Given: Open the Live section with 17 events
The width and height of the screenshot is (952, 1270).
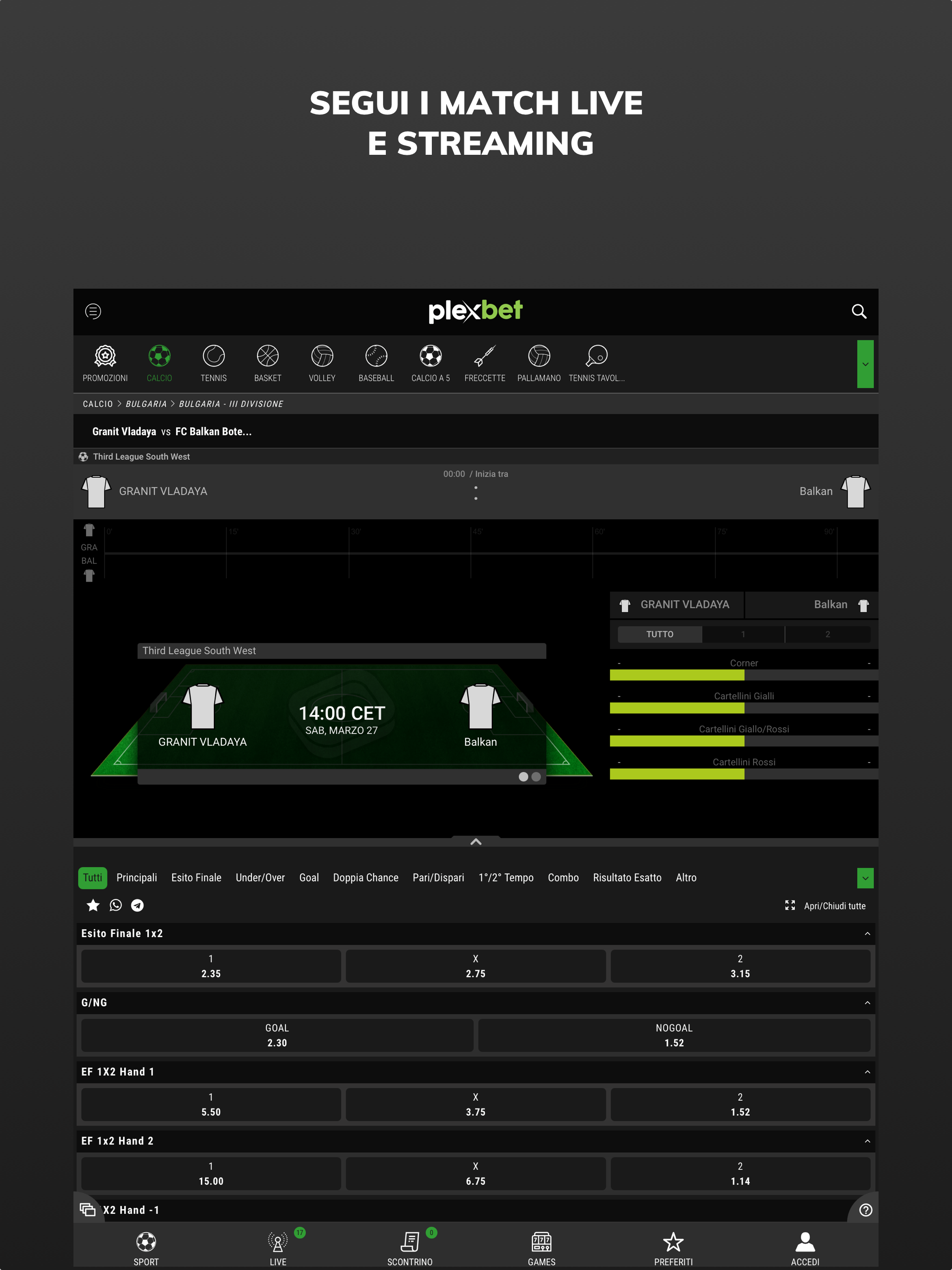Looking at the screenshot, I should click(x=278, y=1246).
